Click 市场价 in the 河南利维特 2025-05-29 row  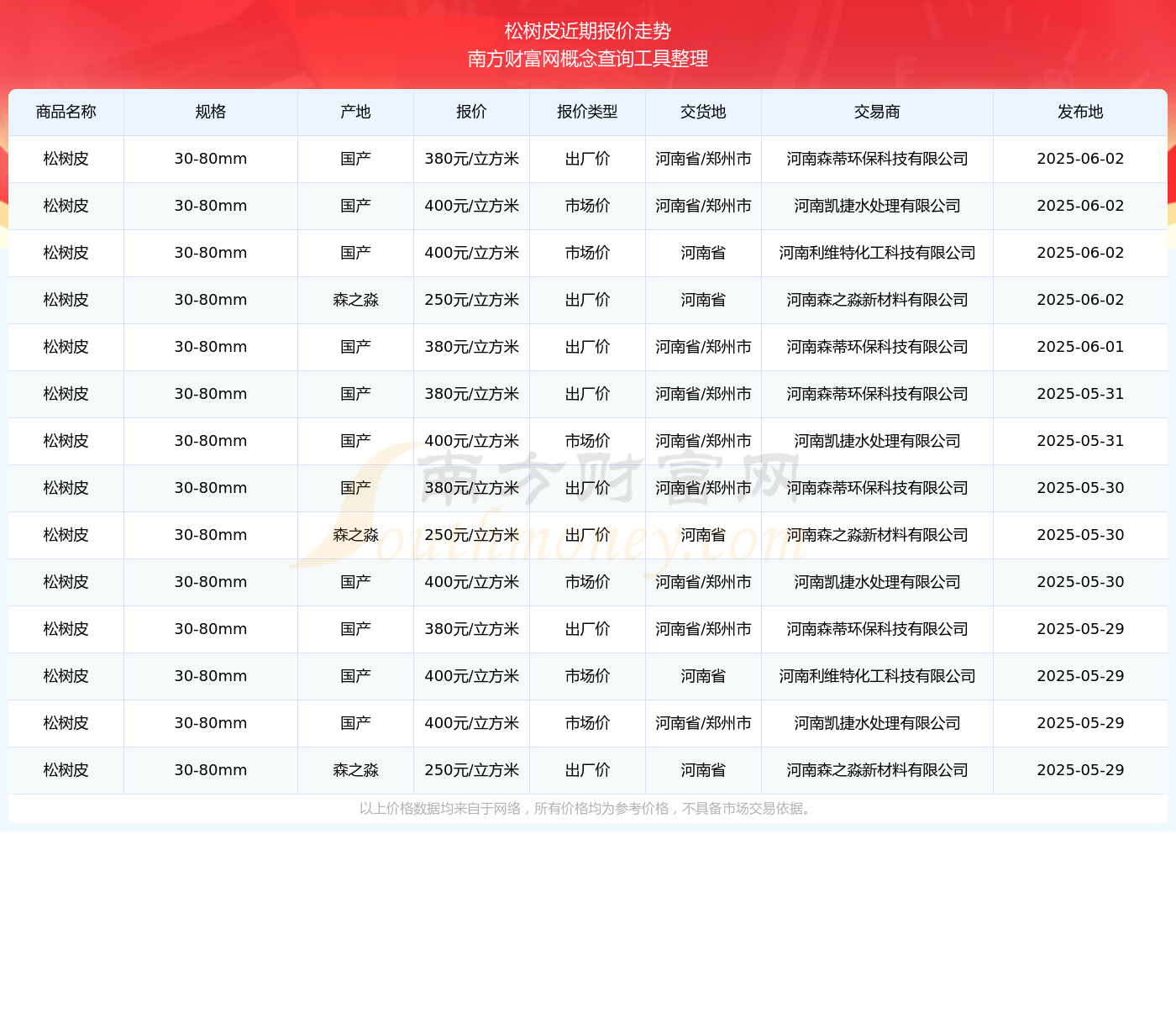click(x=587, y=676)
